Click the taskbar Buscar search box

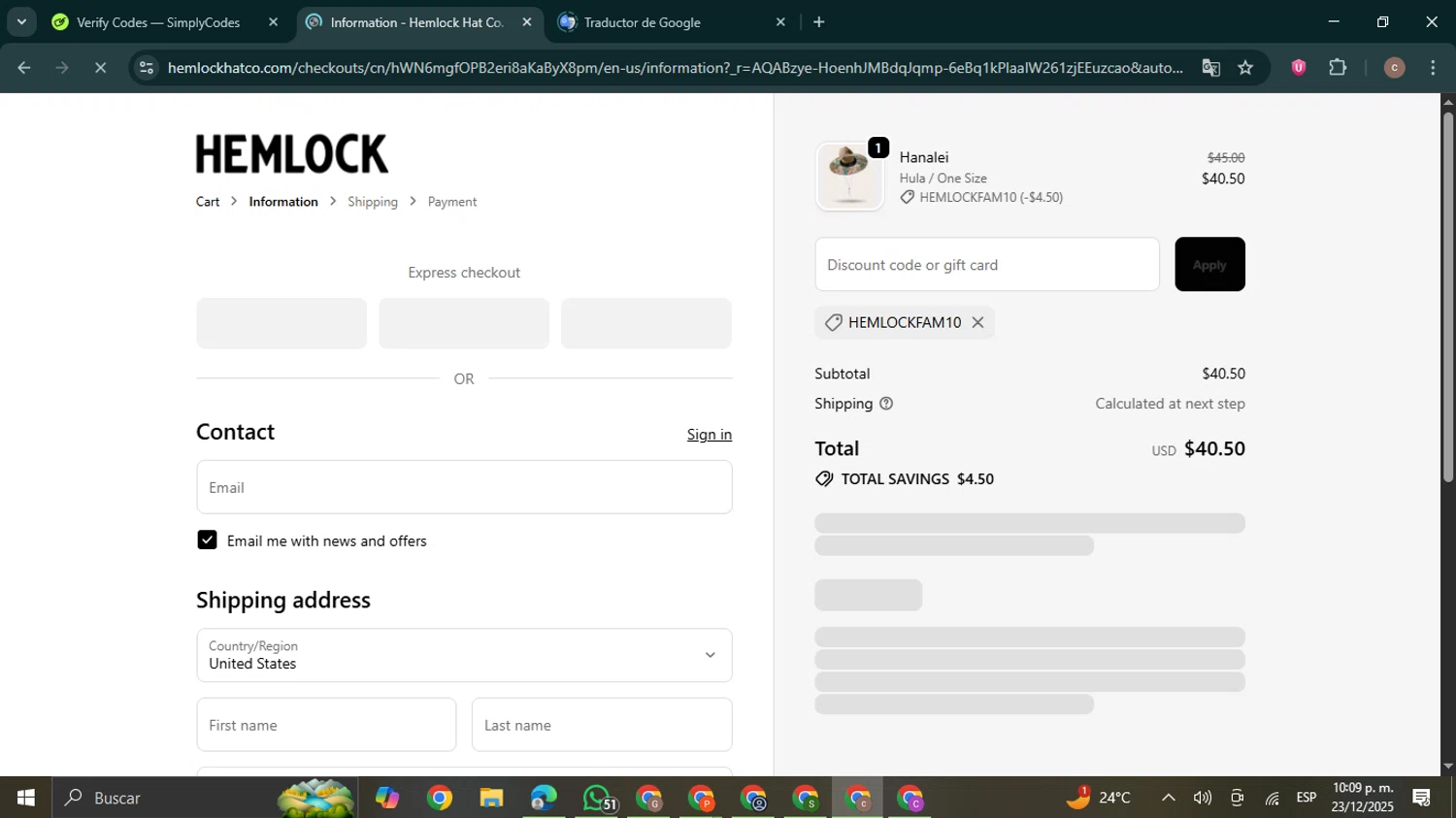point(206,798)
